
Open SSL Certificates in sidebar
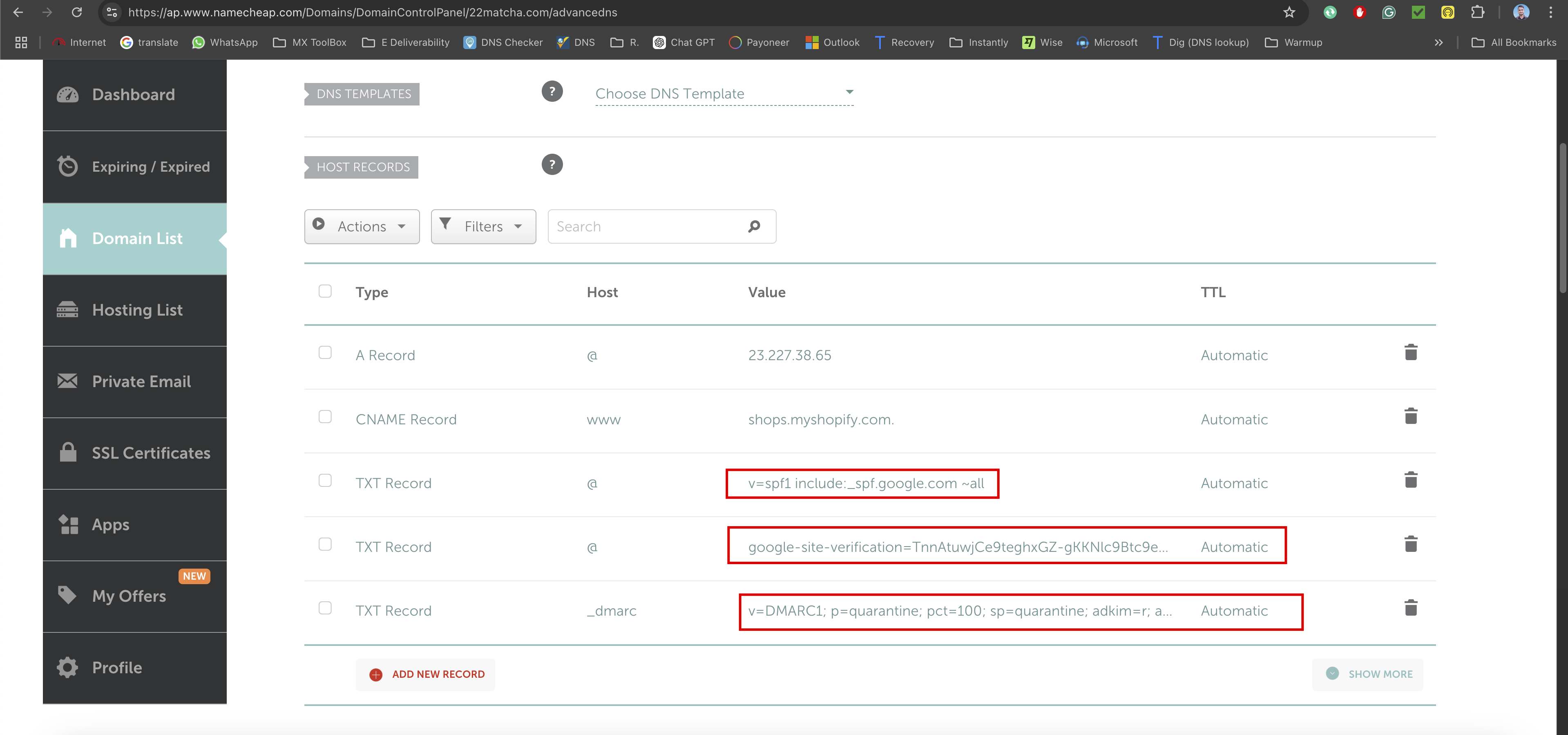click(134, 453)
